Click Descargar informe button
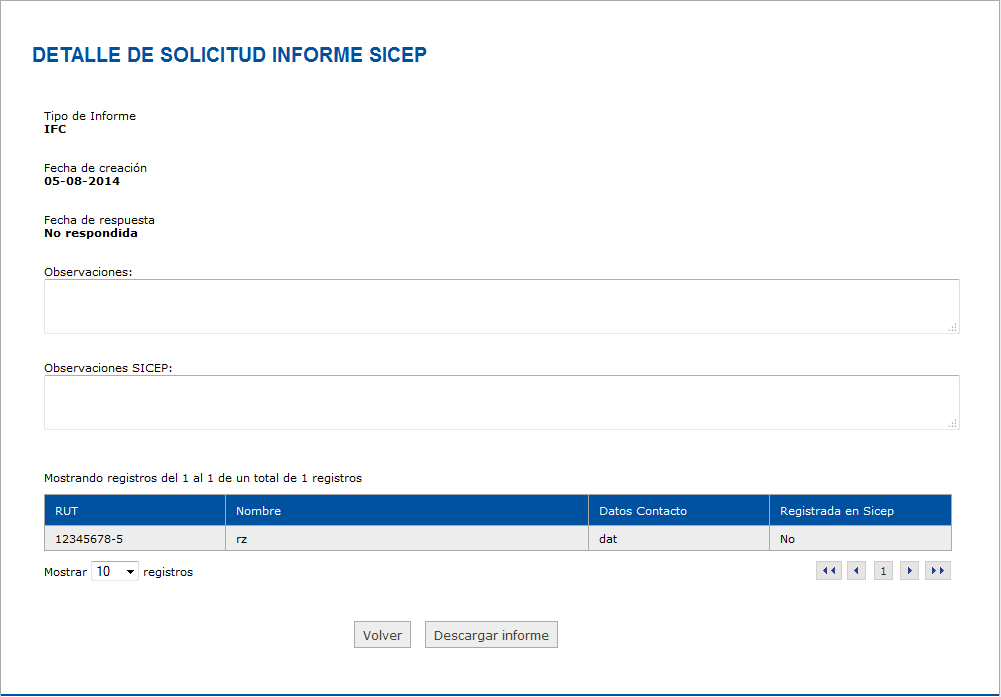 (x=491, y=635)
